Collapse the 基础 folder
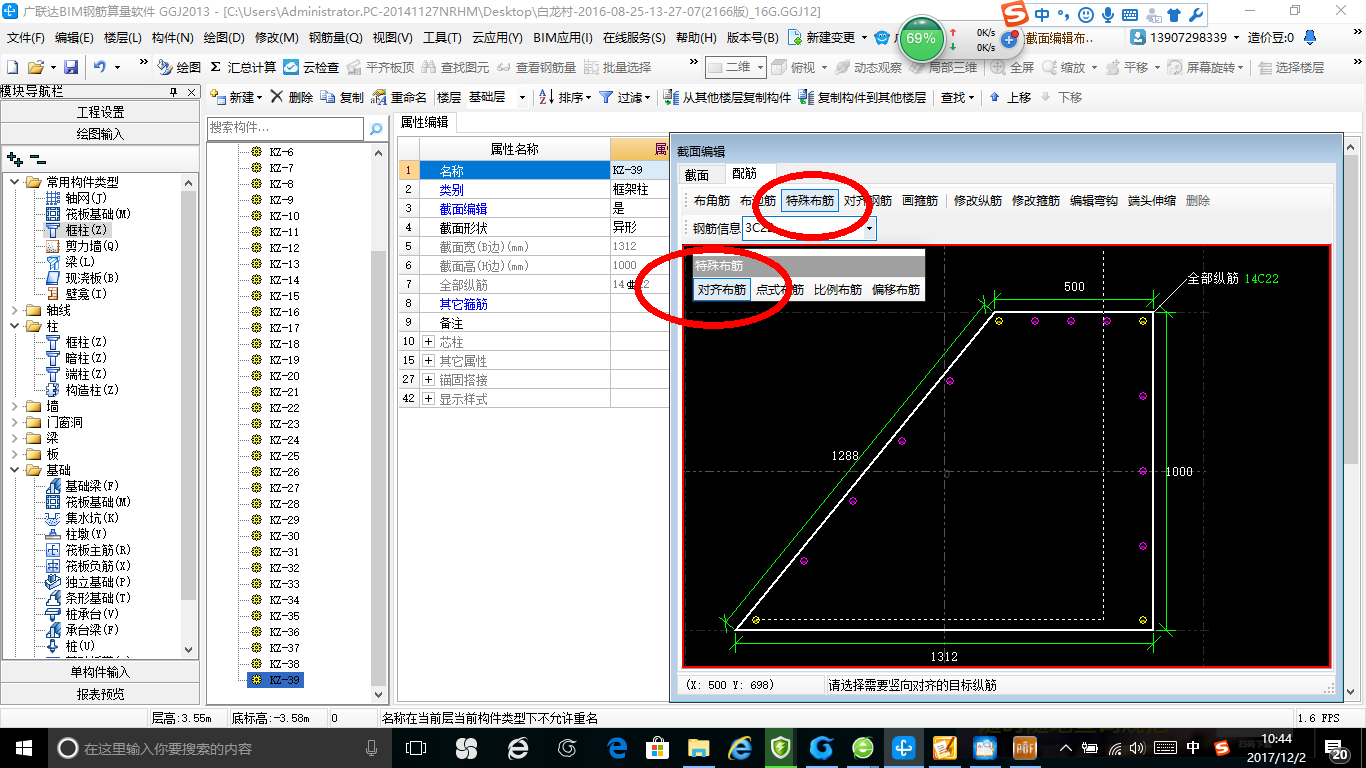This screenshot has height=768, width=1366. pyautogui.click(x=15, y=470)
